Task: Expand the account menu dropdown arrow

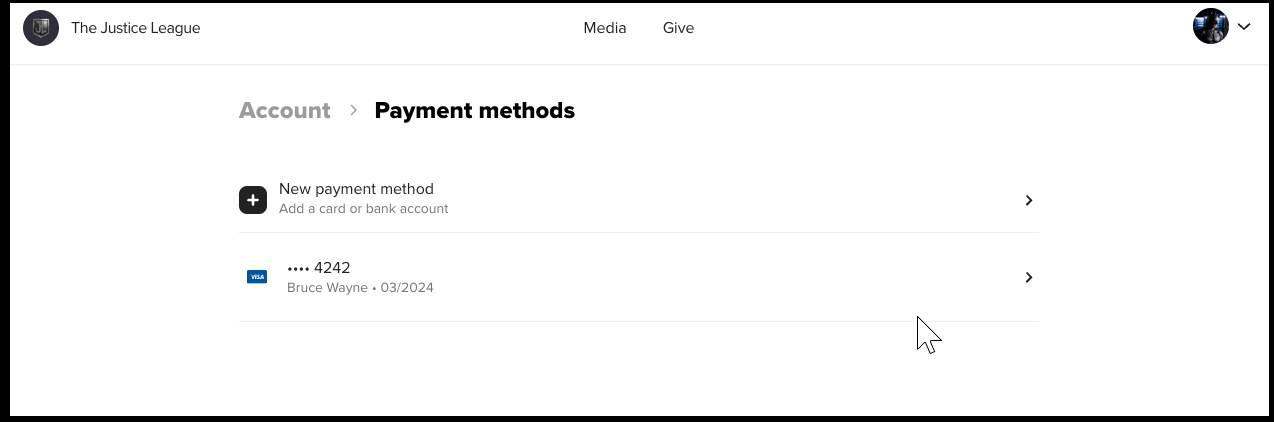Action: pyautogui.click(x=1244, y=27)
